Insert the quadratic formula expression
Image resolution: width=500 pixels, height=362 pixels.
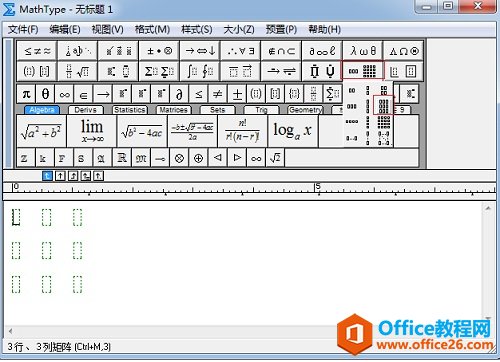pos(192,131)
